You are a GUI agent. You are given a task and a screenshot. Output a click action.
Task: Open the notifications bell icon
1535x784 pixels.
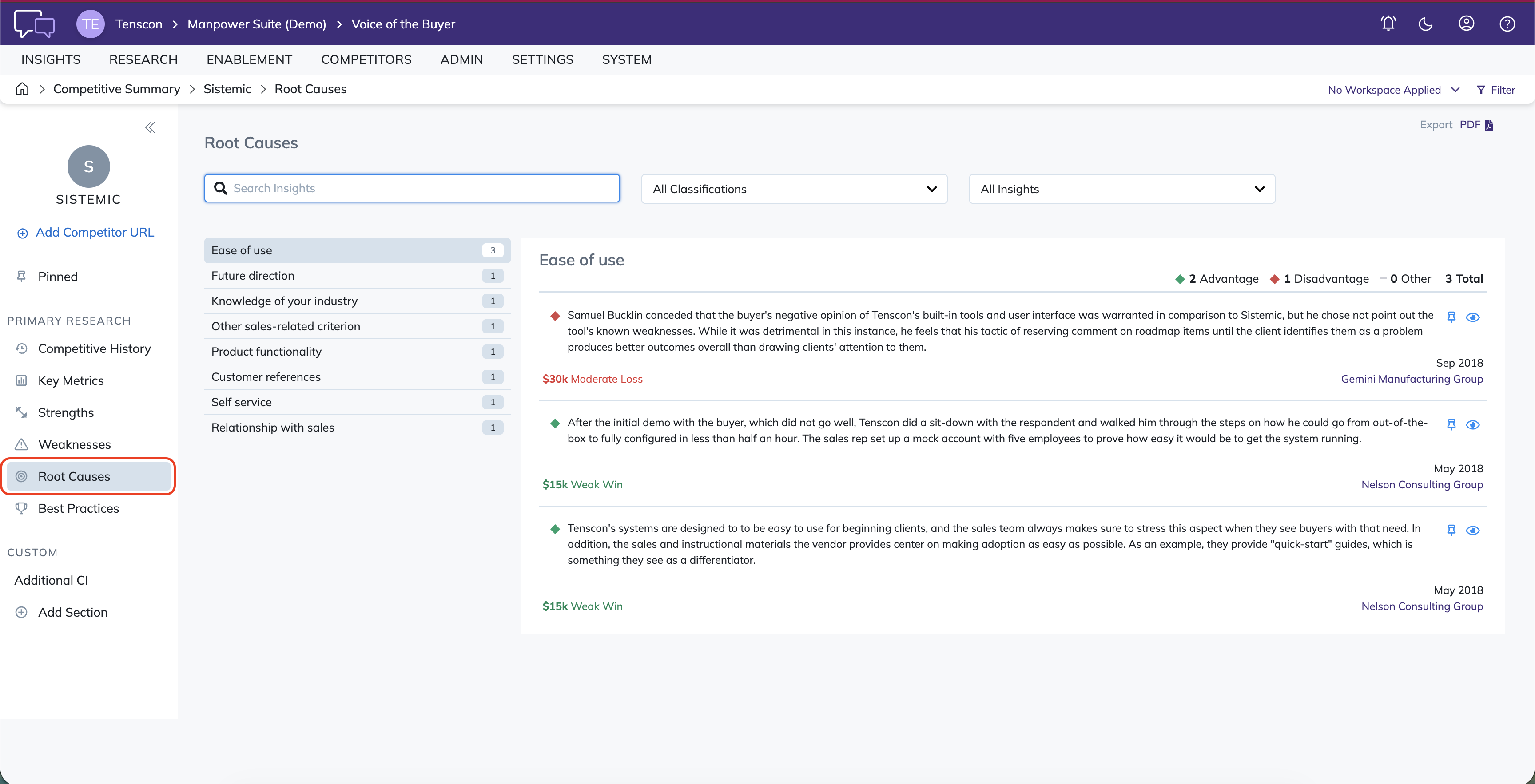[x=1388, y=24]
